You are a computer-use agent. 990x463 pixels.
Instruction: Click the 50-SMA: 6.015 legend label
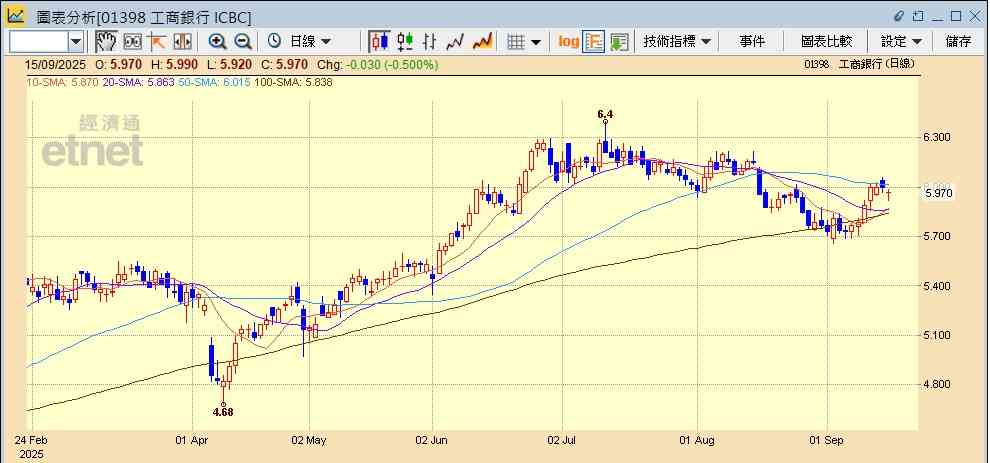(214, 82)
